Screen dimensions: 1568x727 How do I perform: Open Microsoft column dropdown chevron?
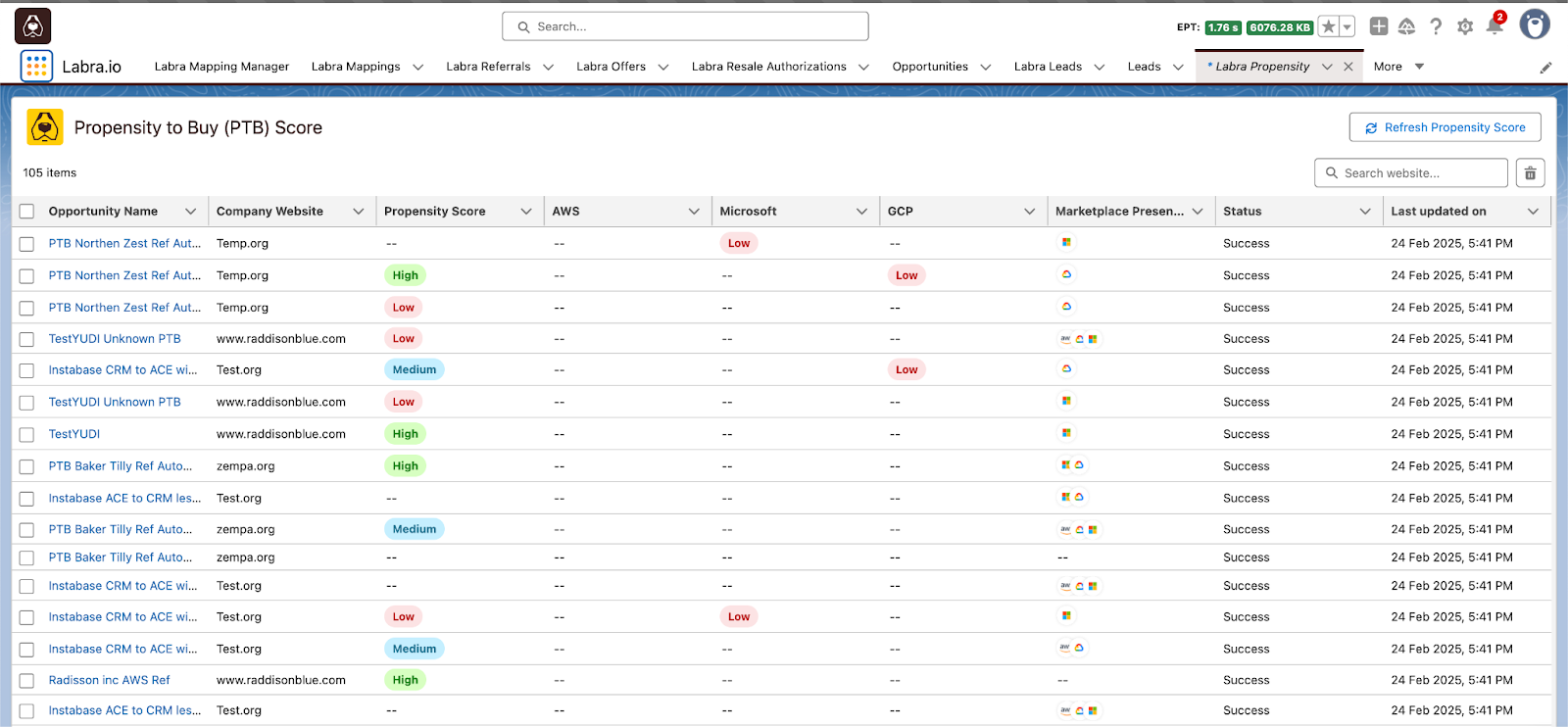861,212
